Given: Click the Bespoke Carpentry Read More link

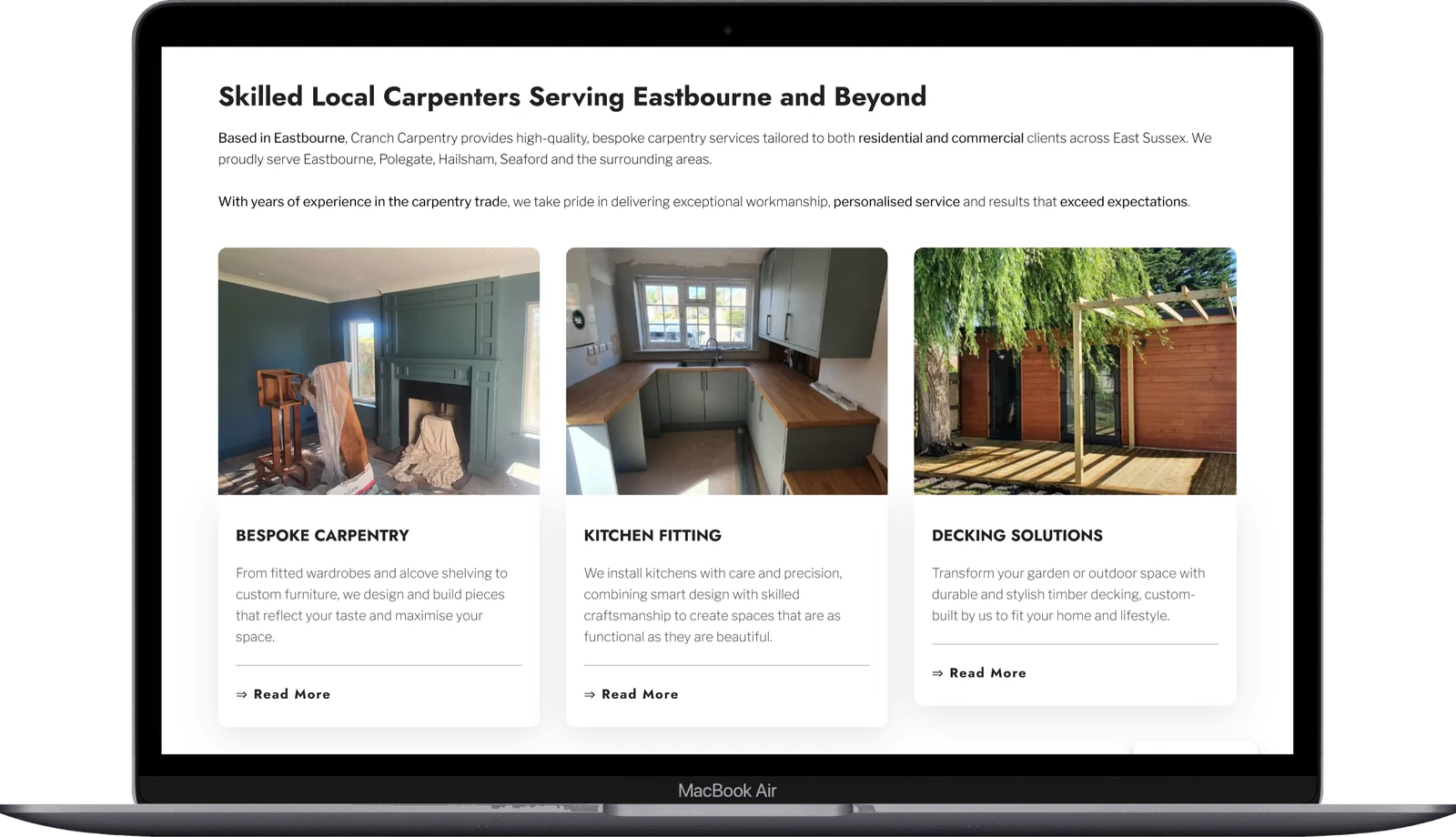Looking at the screenshot, I should click(283, 694).
